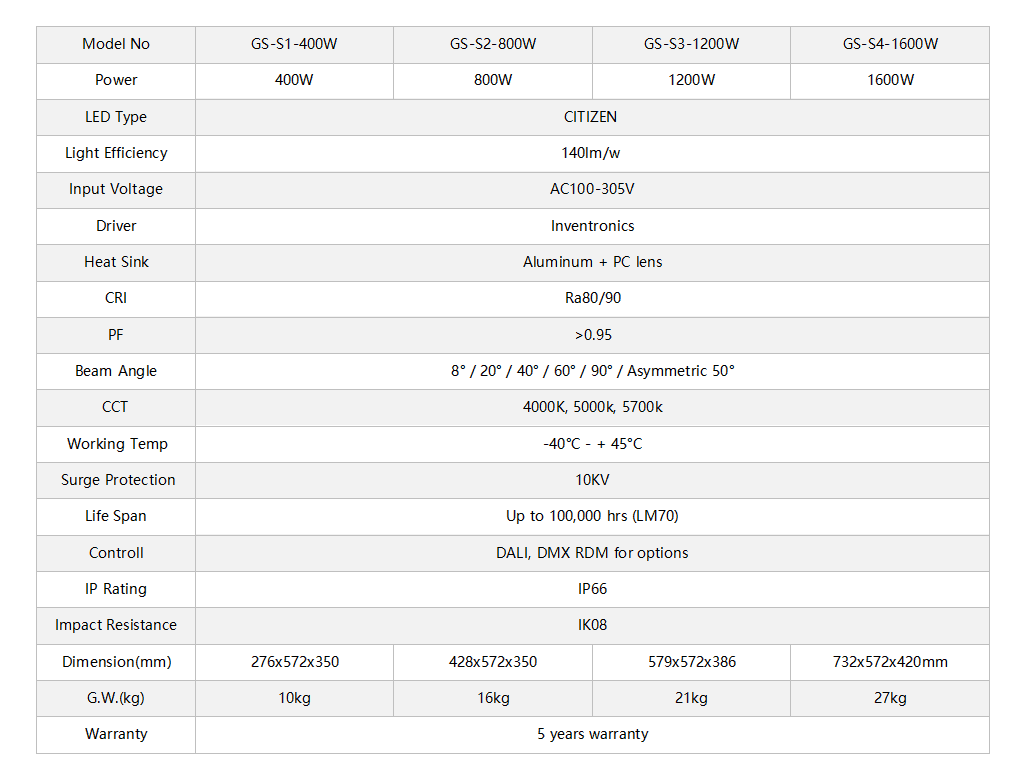Select the 10KV surge protection value

pyautogui.click(x=592, y=480)
